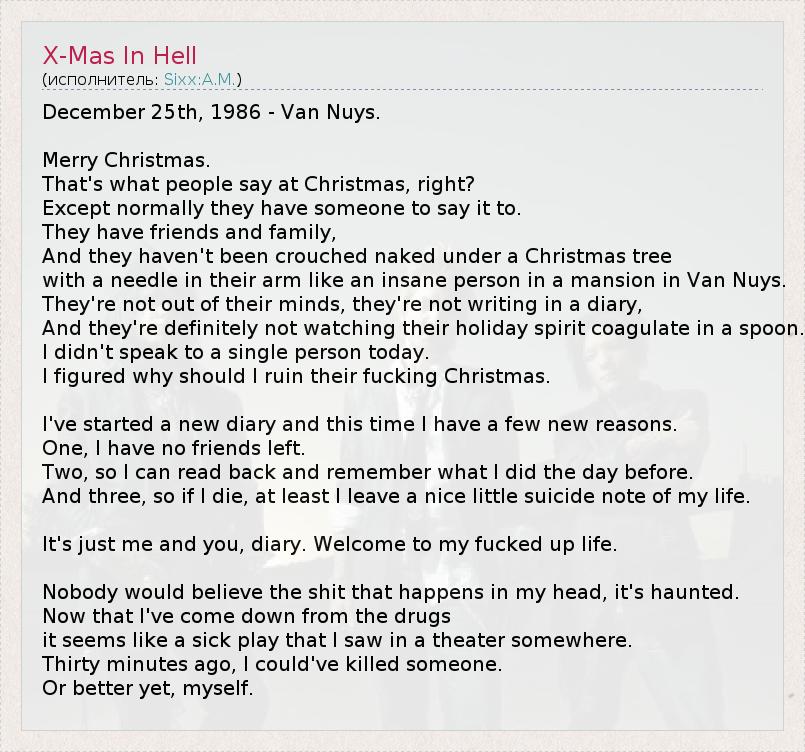
Task: Click the 'One, I have no friends left.' line
Action: 174,448
